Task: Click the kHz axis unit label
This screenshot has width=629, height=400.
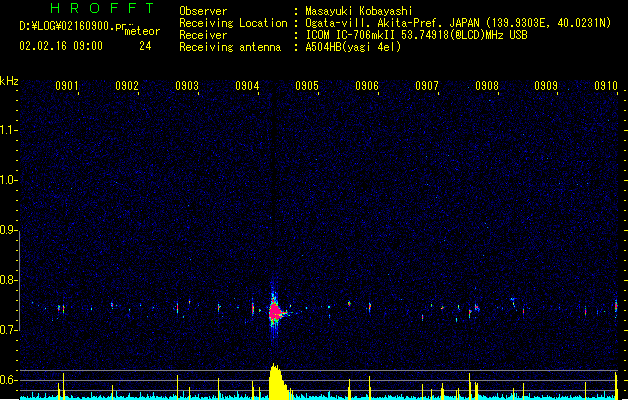Action: point(9,81)
